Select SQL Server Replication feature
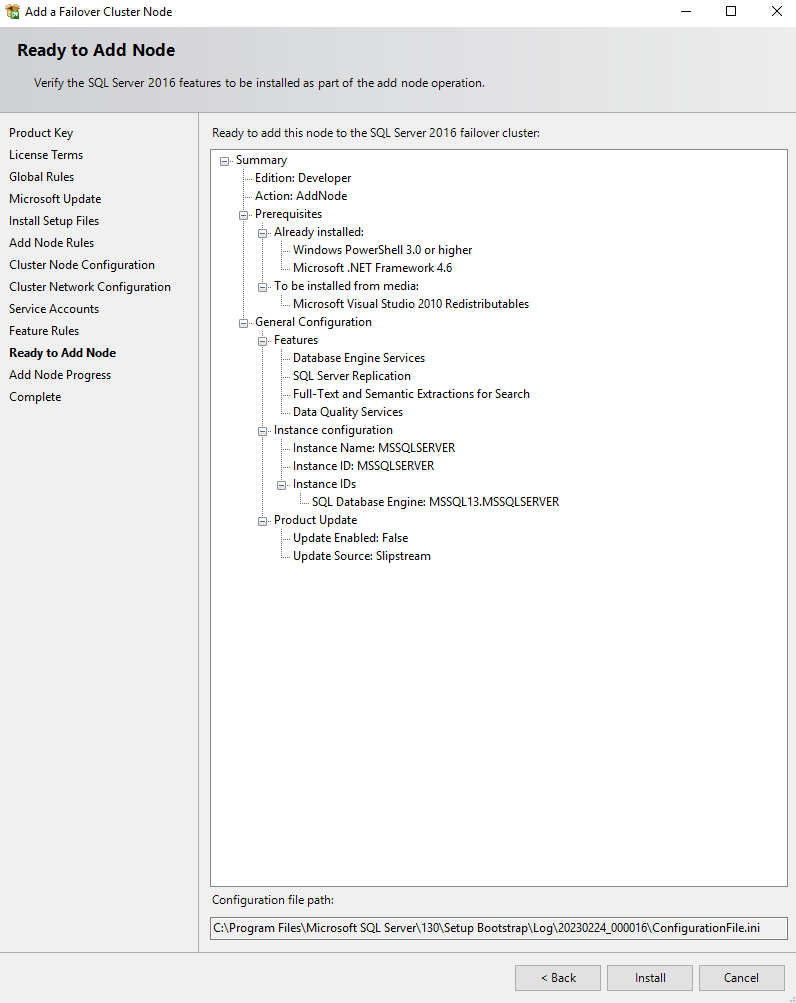Screen dimensions: 796x1003 tap(352, 376)
